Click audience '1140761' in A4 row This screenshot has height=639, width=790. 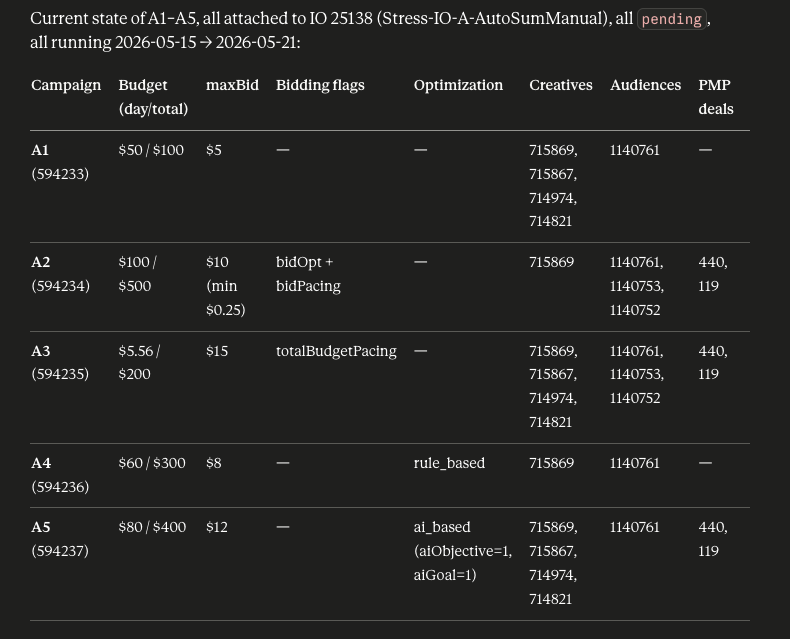pos(634,463)
